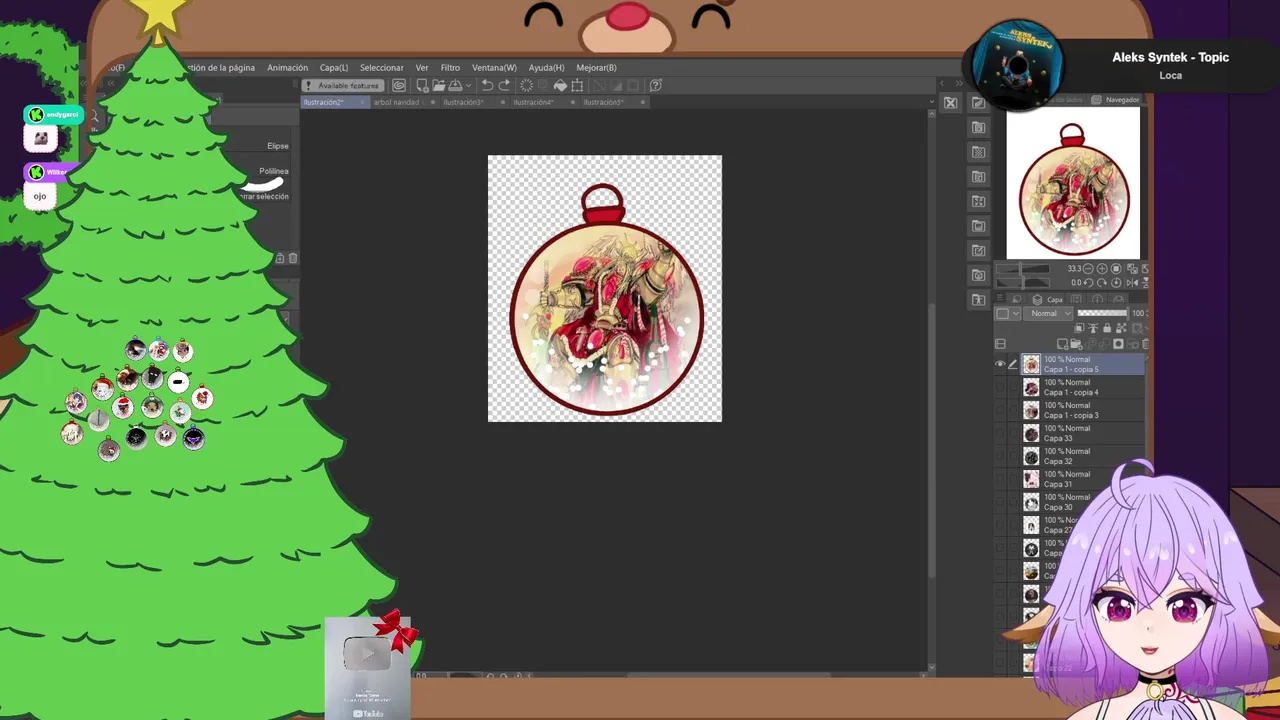This screenshot has width=1280, height=720.
Task: Open the Seleccionar menu
Action: coord(382,68)
